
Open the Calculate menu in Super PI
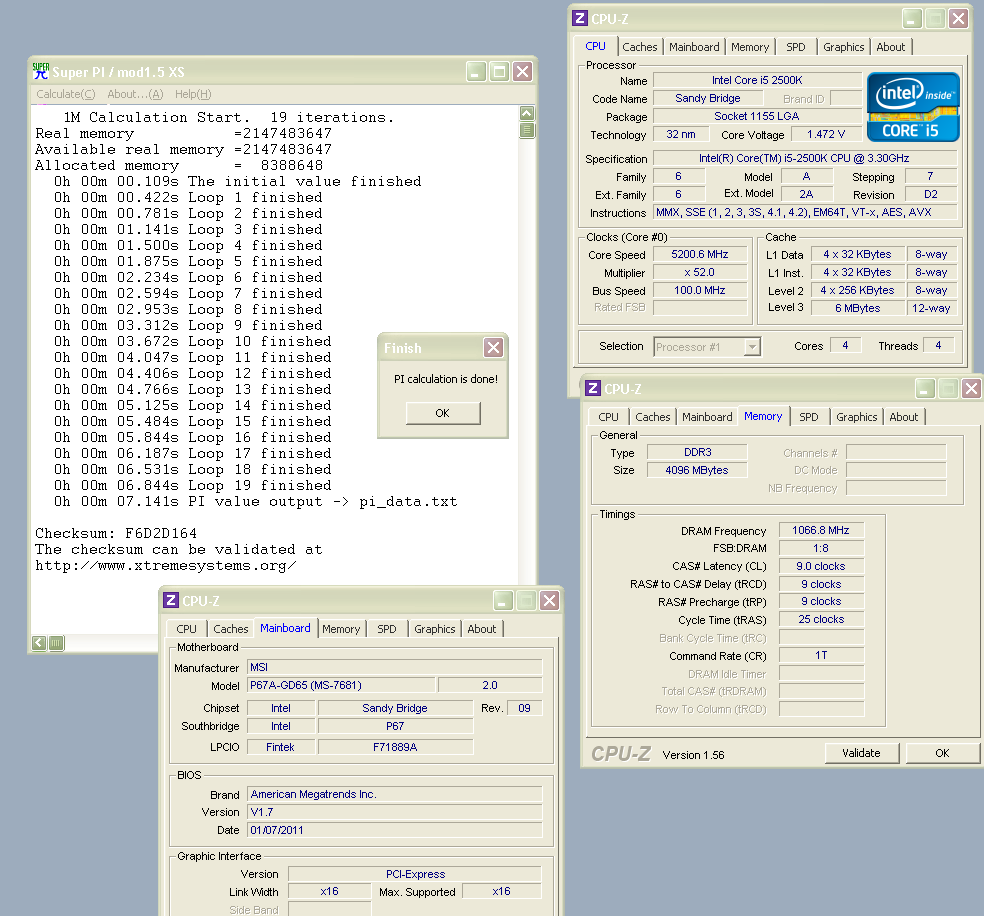pyautogui.click(x=65, y=94)
